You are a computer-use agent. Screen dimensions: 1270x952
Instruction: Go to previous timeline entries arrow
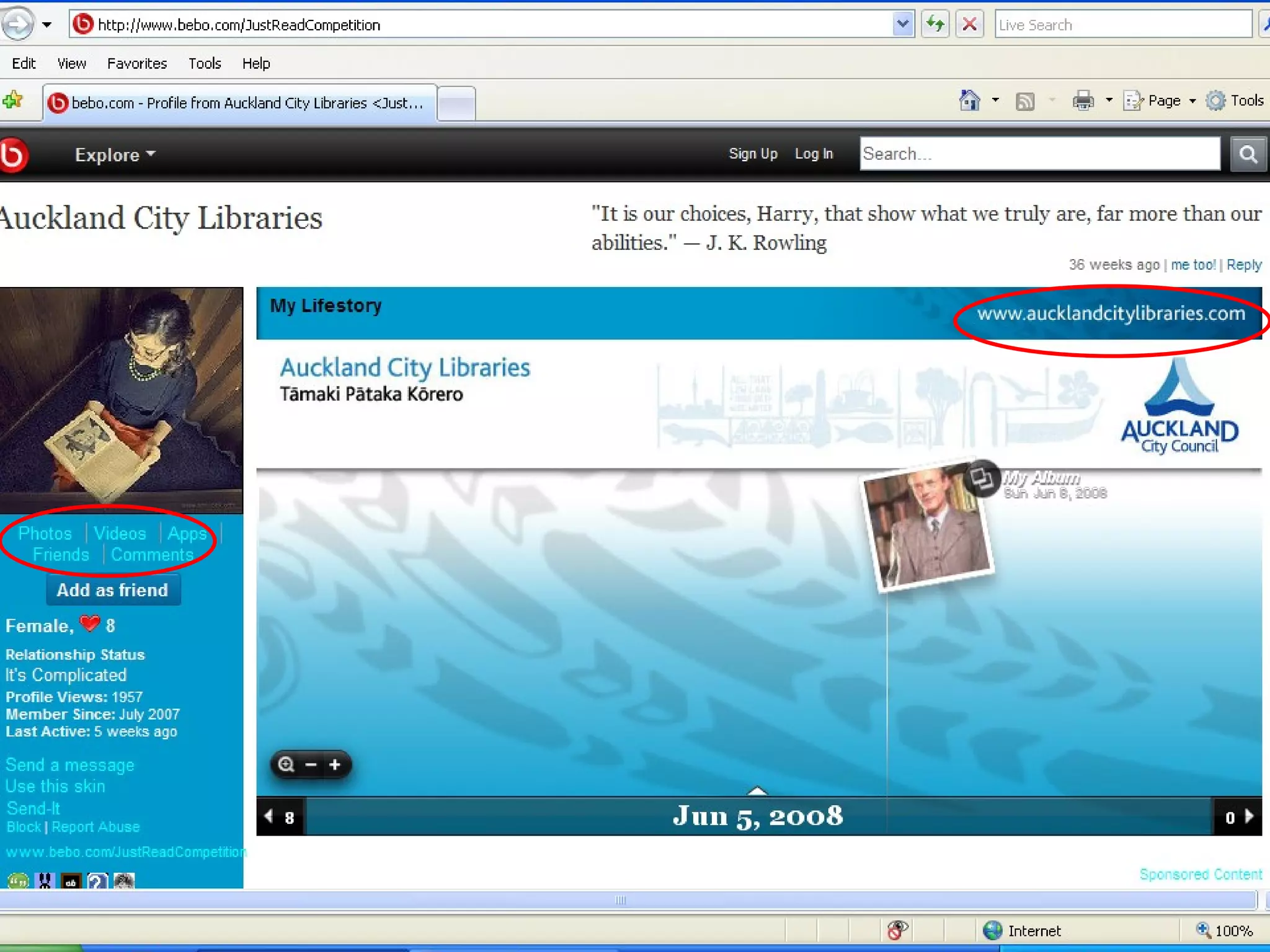coord(269,816)
